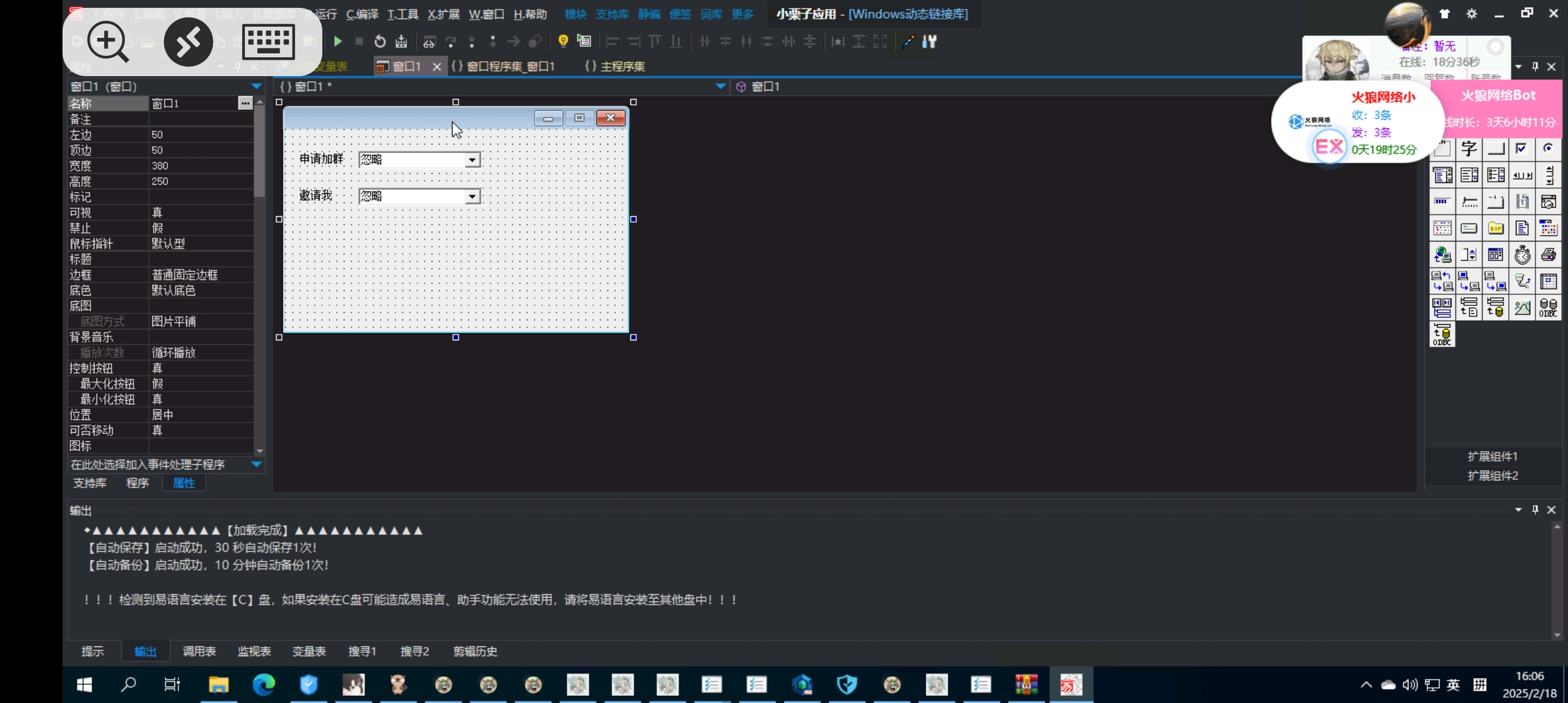Open Microsoft Edge from the taskbar
The image size is (1568, 703).
point(264,684)
